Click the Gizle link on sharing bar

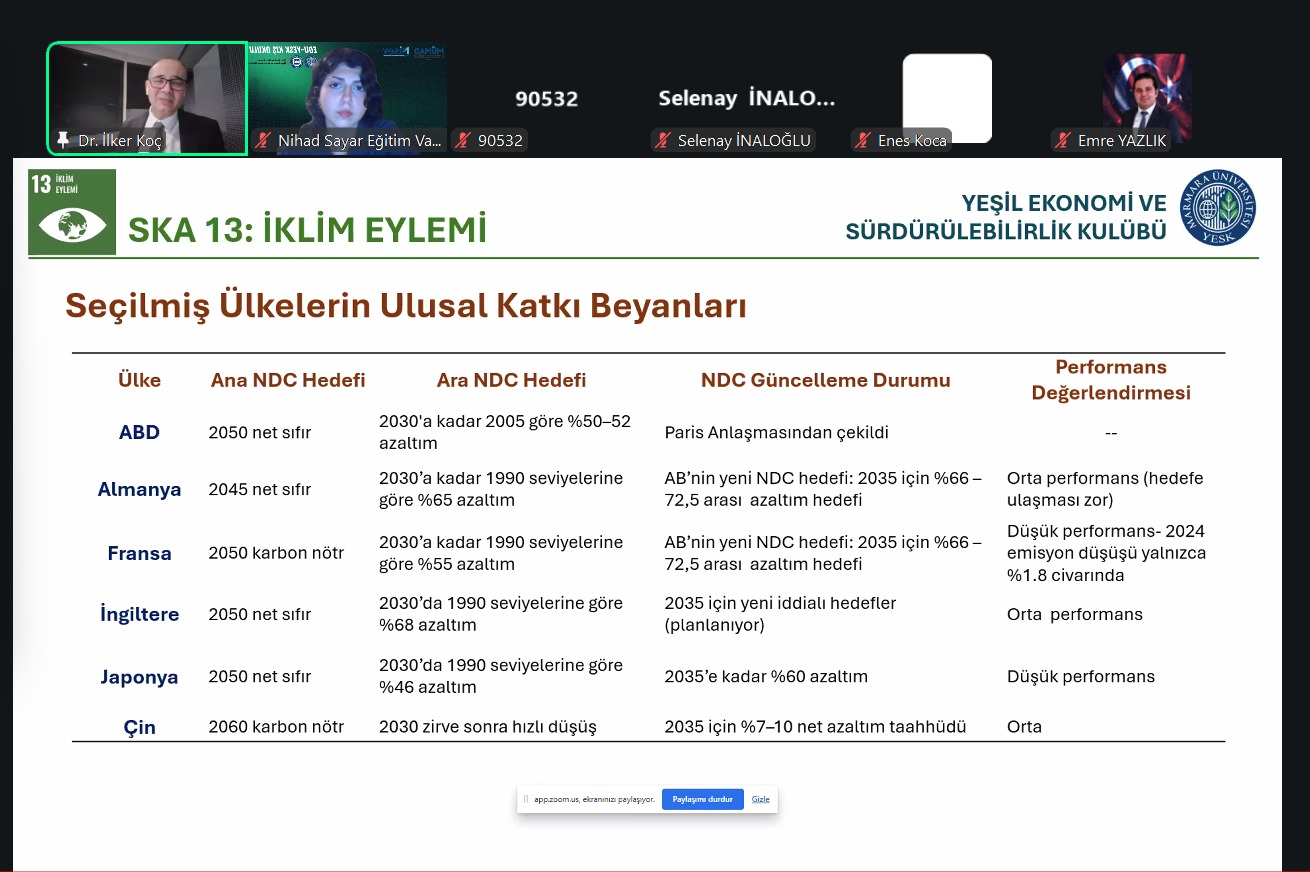(x=761, y=799)
